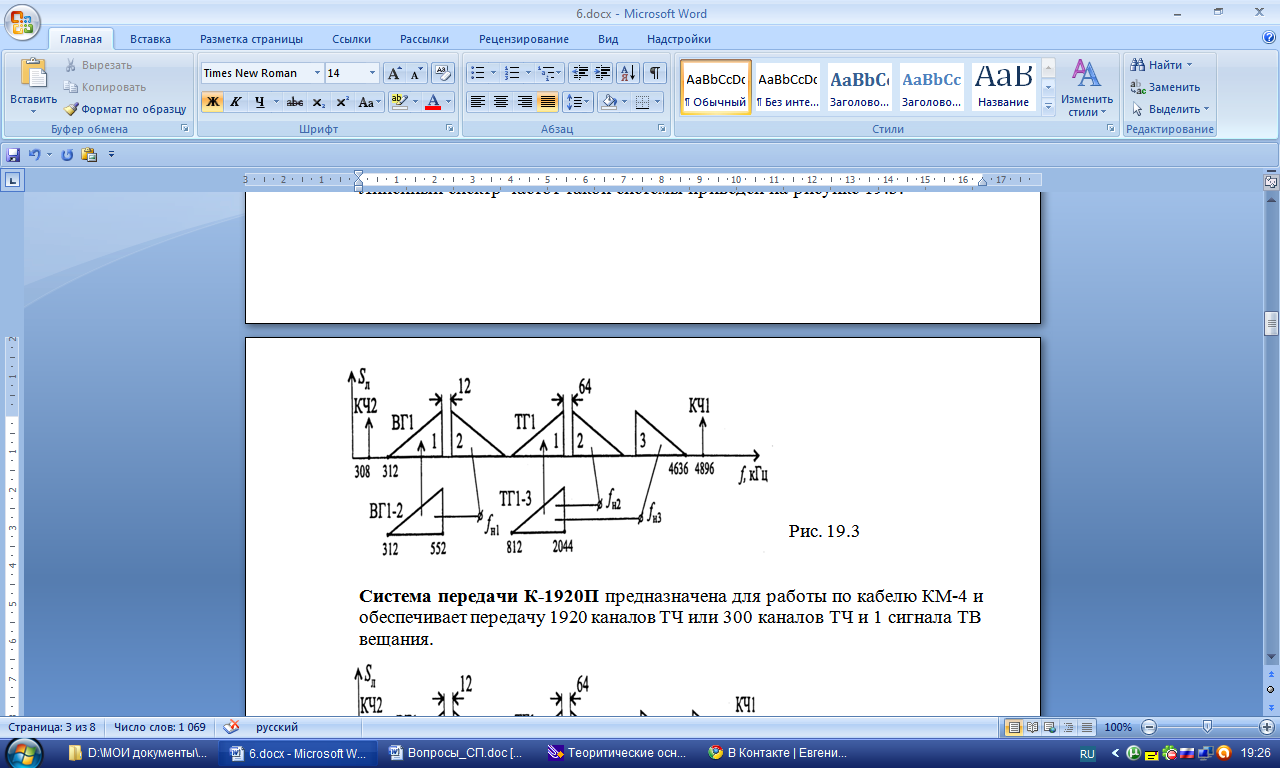Toggle strikethrough abc formatting

(294, 102)
